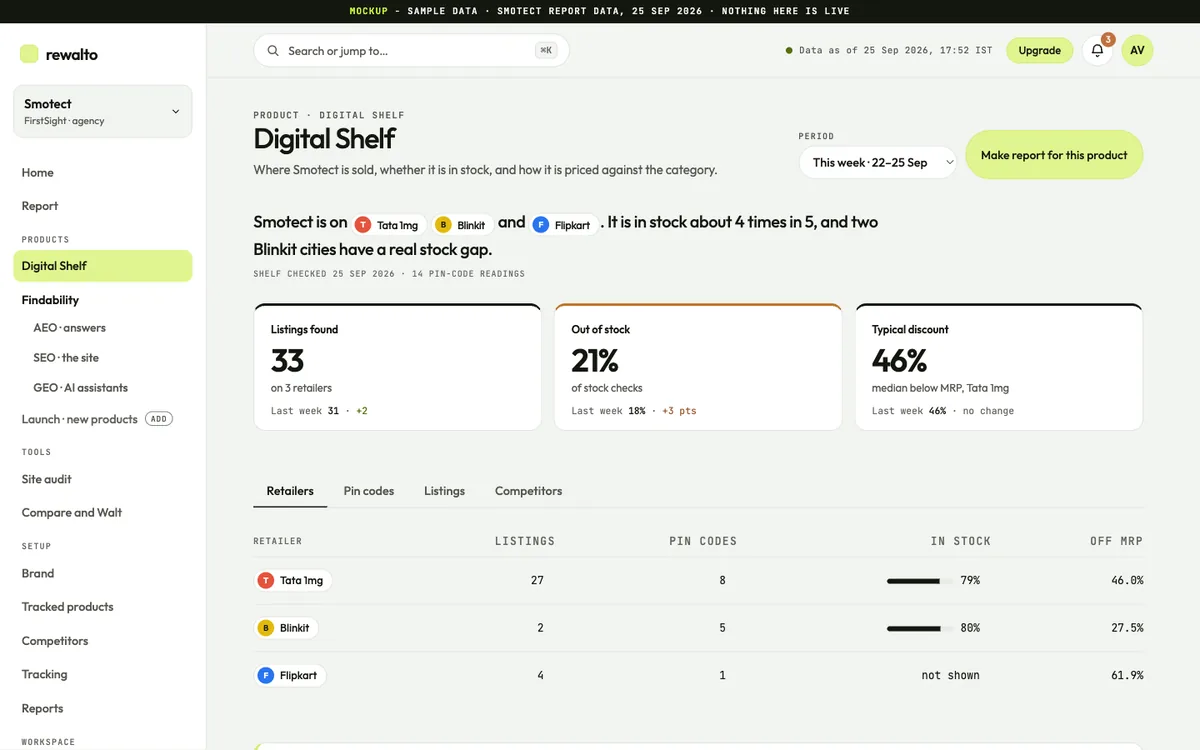This screenshot has width=1200, height=750.
Task: Open the AV user avatar menu
Action: pos(1137,50)
